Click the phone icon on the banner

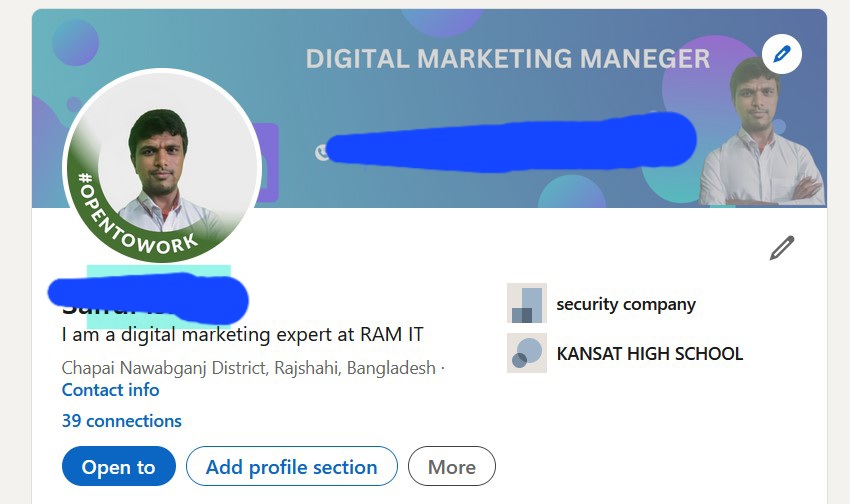click(x=322, y=152)
